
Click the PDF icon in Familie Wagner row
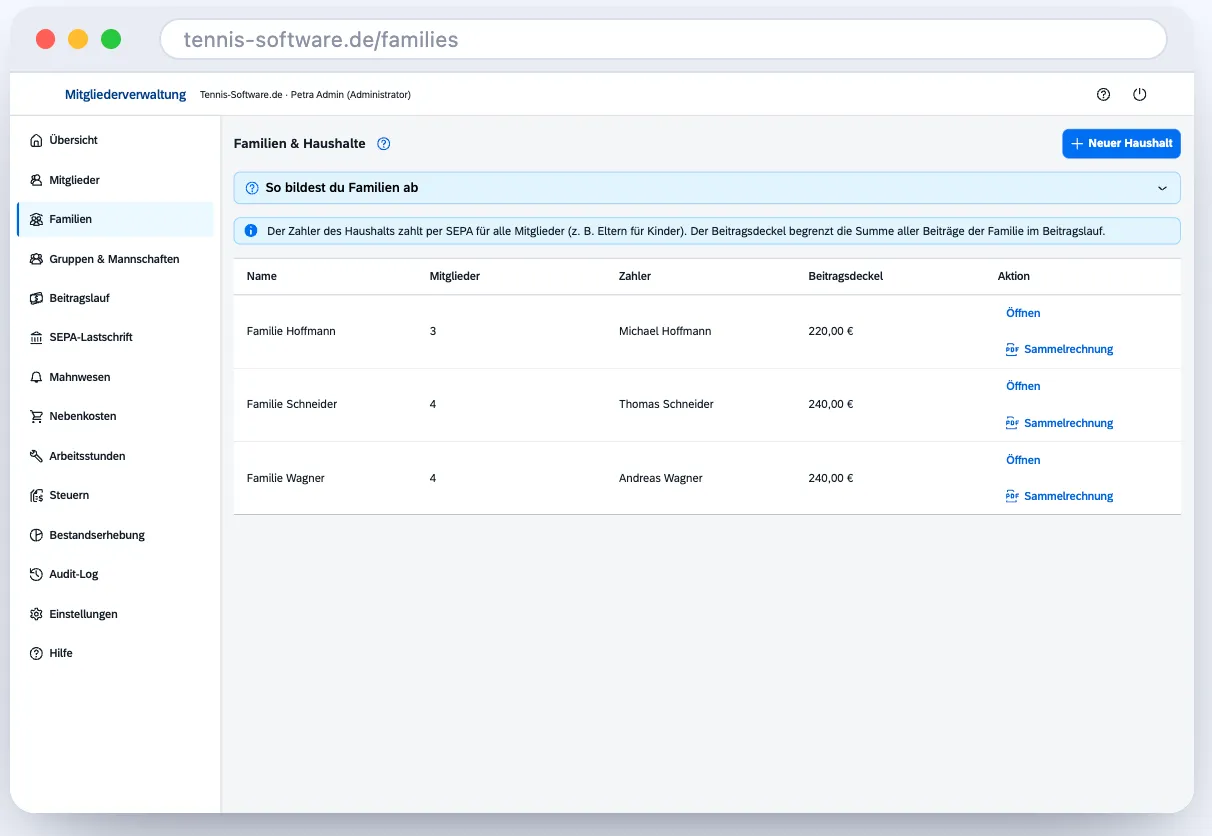click(1011, 496)
